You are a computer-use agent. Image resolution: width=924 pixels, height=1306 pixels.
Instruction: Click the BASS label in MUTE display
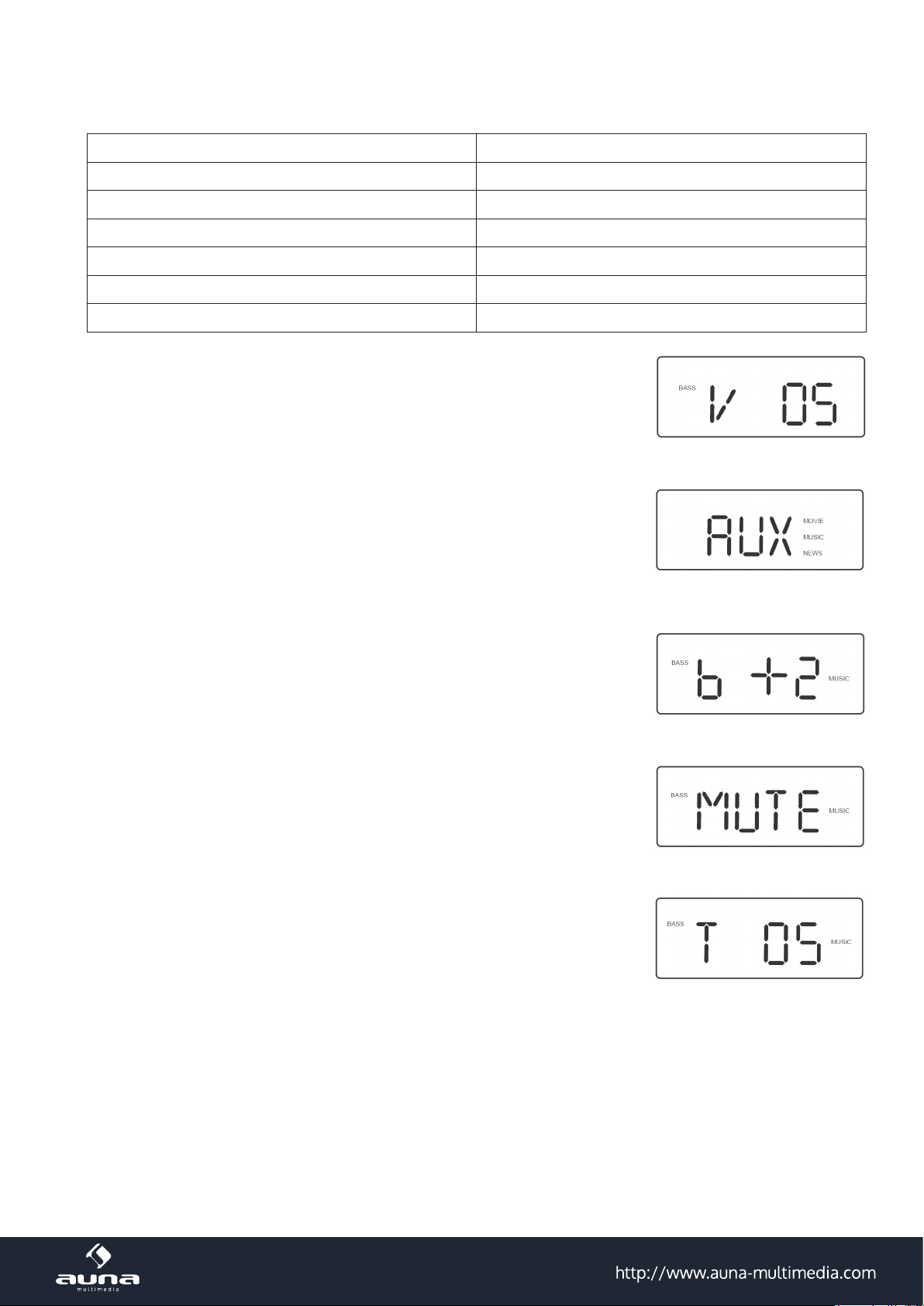coord(679,795)
